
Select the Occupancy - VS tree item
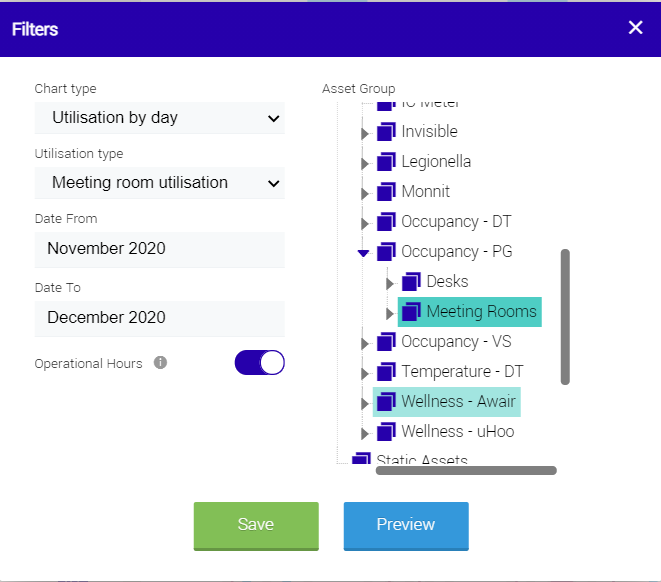pyautogui.click(x=456, y=341)
